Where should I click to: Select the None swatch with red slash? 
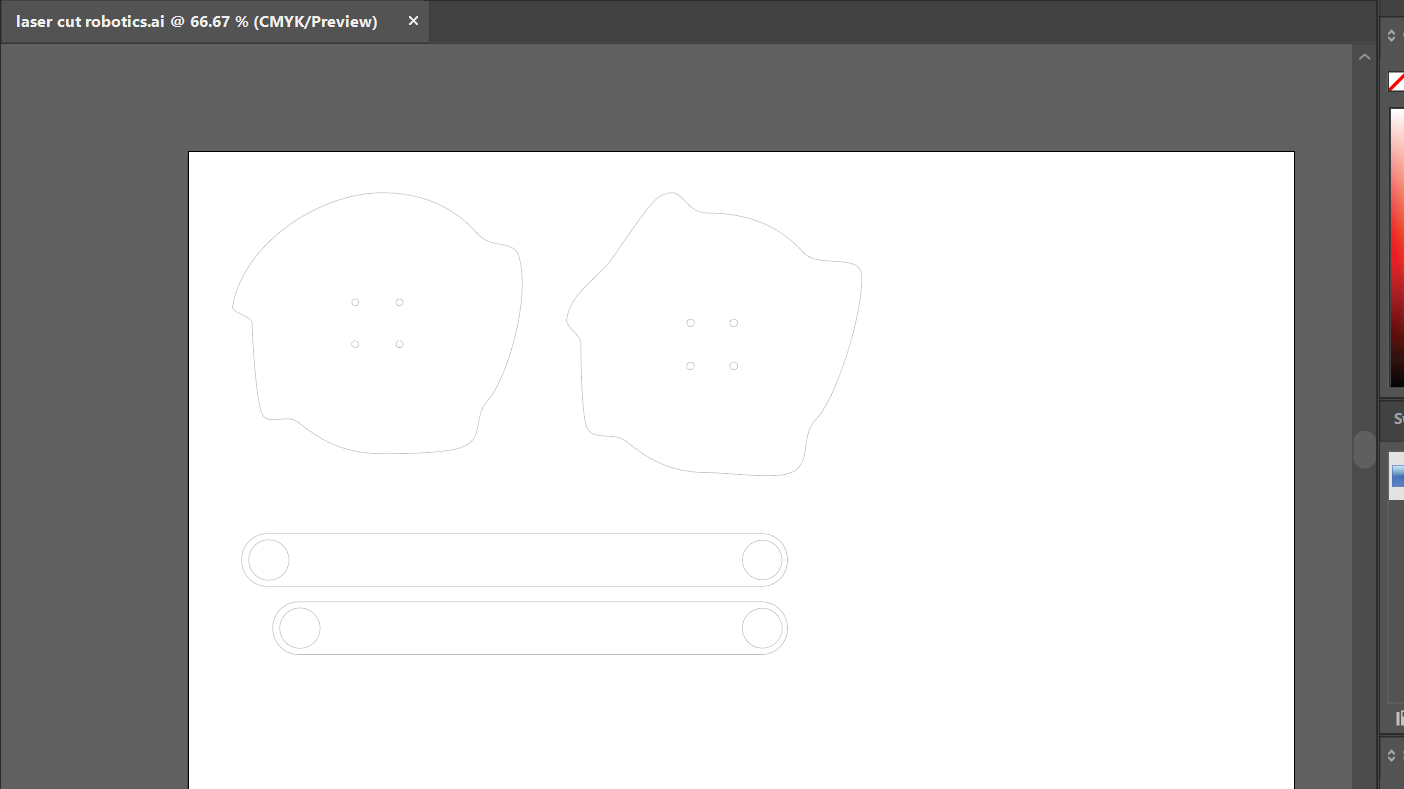click(x=1397, y=82)
